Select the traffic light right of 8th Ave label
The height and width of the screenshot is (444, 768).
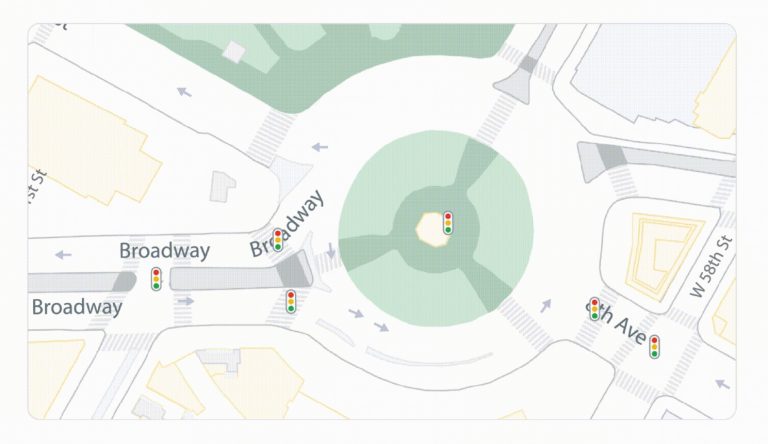click(654, 347)
